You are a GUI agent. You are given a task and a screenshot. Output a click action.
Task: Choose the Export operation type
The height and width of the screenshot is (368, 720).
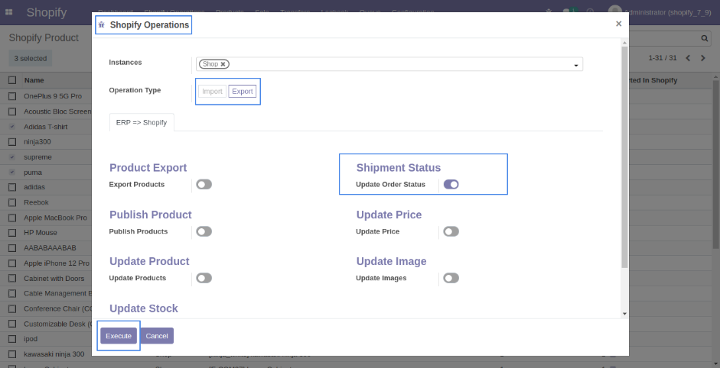pos(242,91)
